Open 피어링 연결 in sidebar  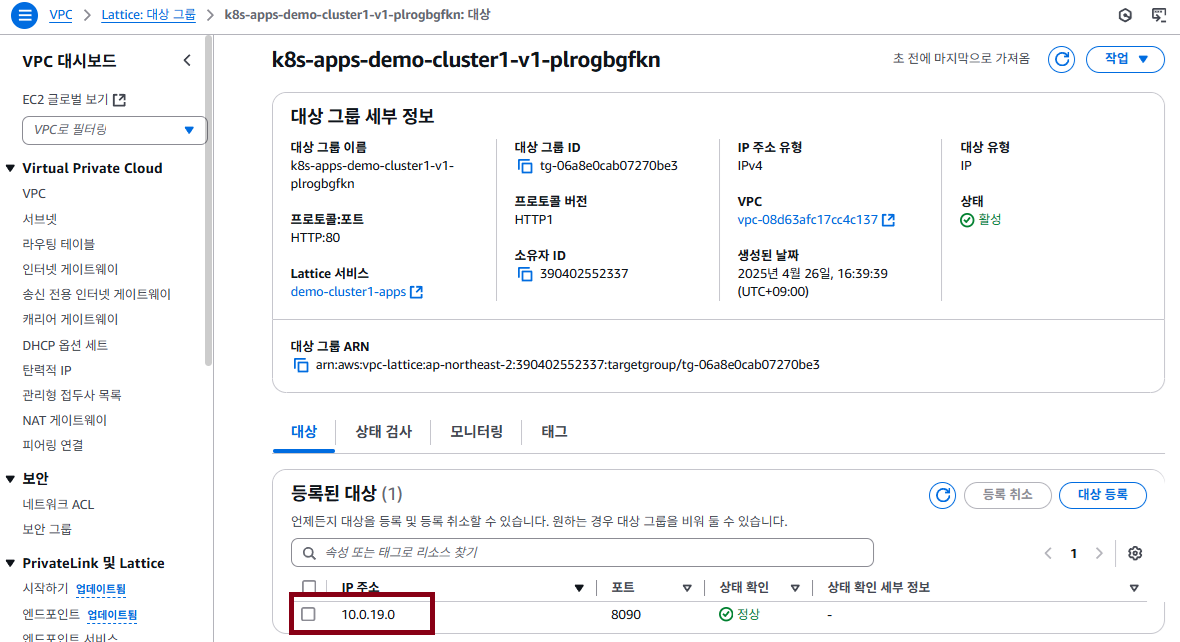tap(53, 446)
